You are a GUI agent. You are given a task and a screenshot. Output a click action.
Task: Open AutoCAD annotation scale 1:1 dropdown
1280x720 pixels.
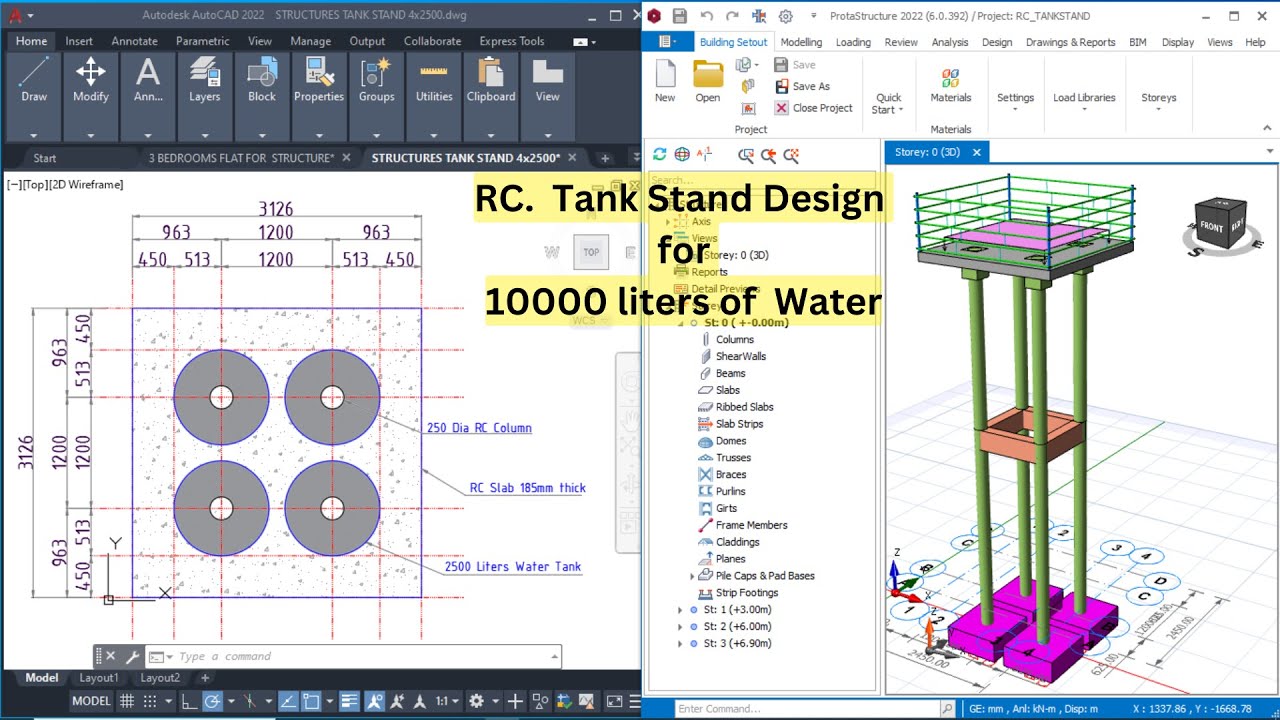point(447,702)
